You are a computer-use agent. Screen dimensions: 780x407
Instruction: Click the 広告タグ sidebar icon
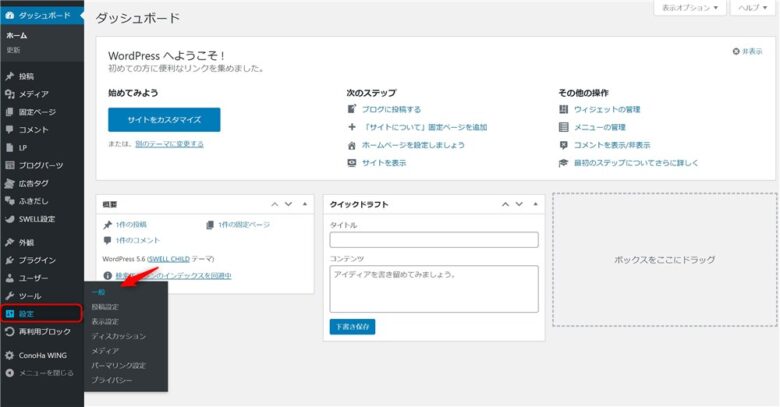coord(9,183)
